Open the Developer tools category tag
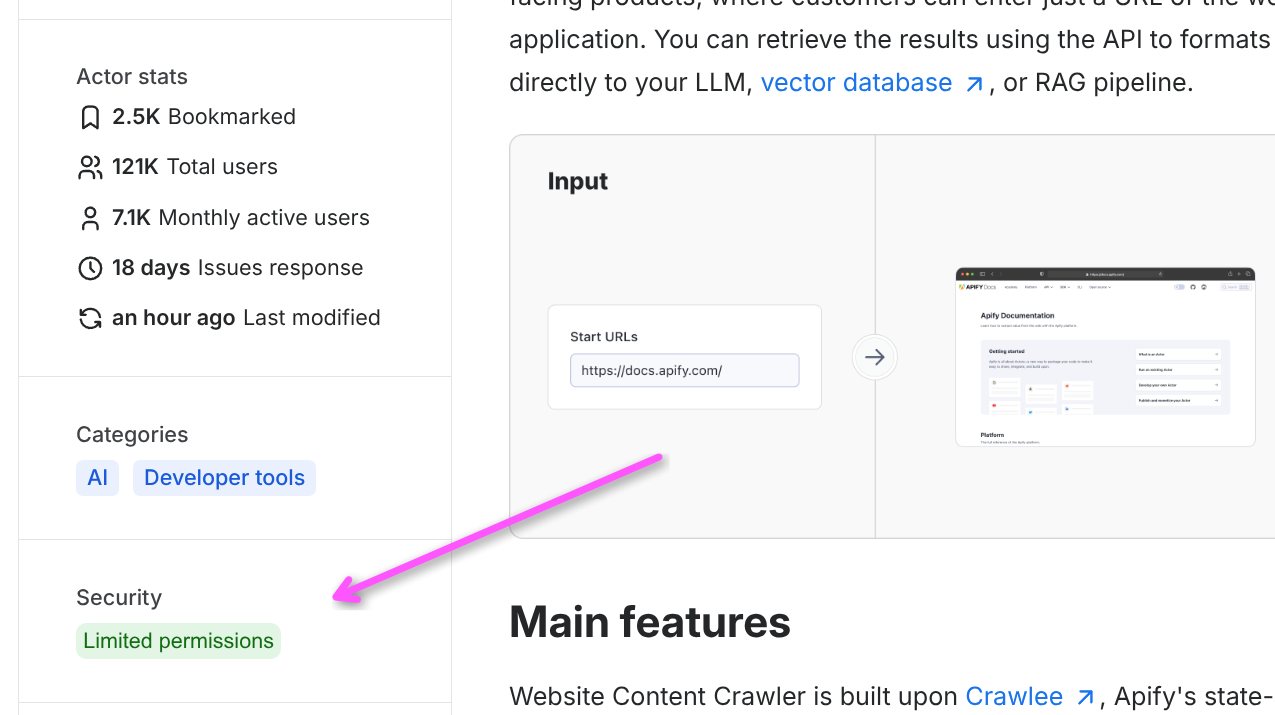Screen dimensions: 1275x715 pyautogui.click(x=224, y=478)
